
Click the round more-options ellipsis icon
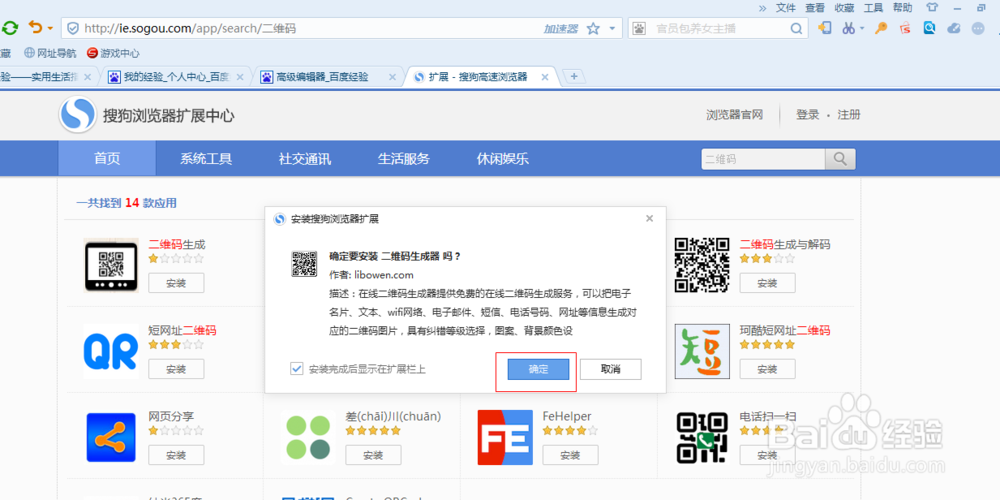pyautogui.click(x=978, y=28)
